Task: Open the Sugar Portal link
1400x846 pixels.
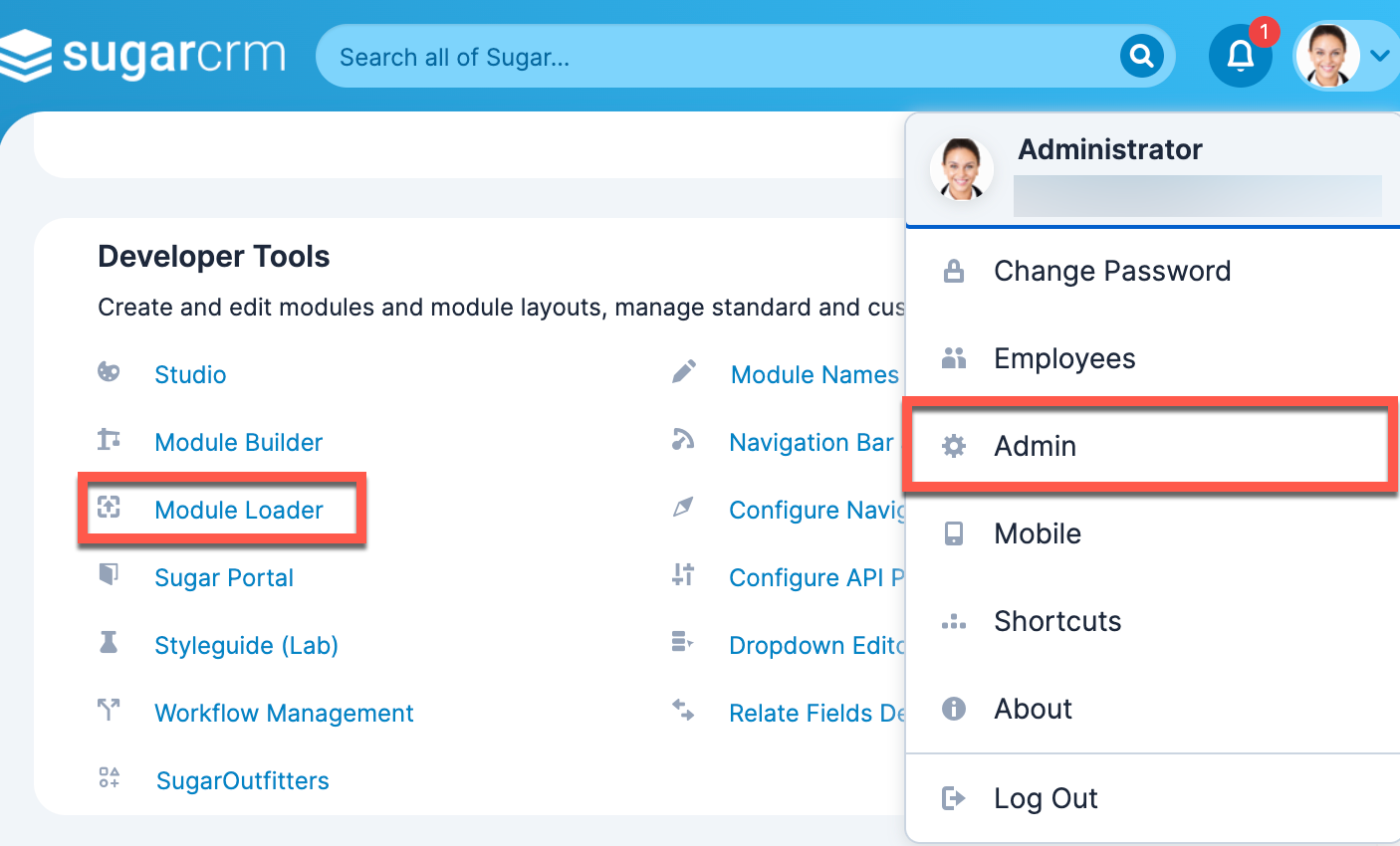Action: pos(224,577)
